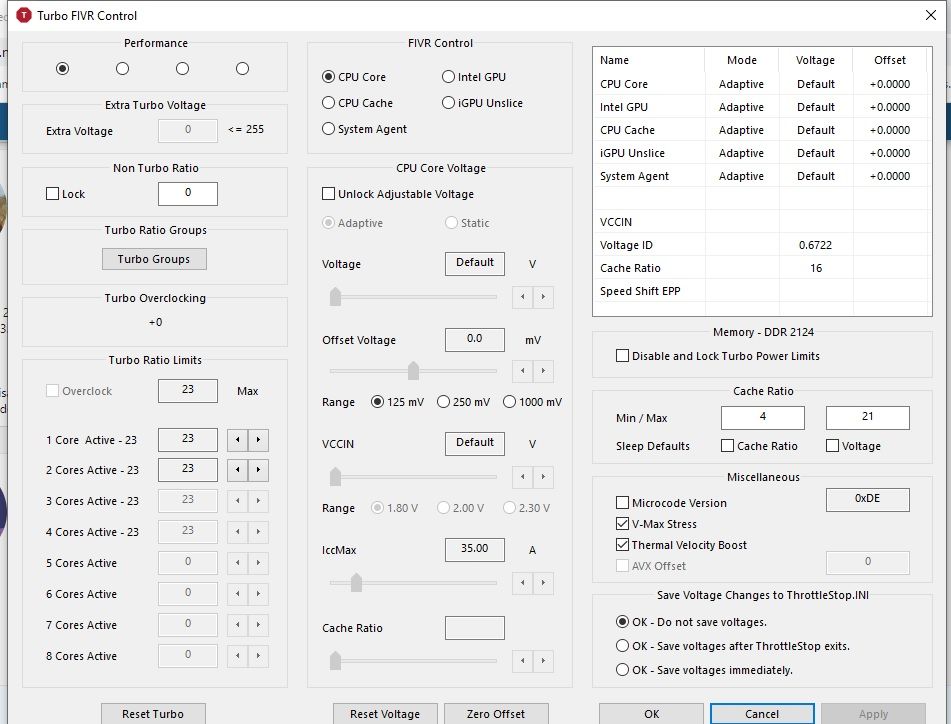The width and height of the screenshot is (951, 724).
Task: Increase the 2 Cores Active turbo ratio
Action: 258,470
